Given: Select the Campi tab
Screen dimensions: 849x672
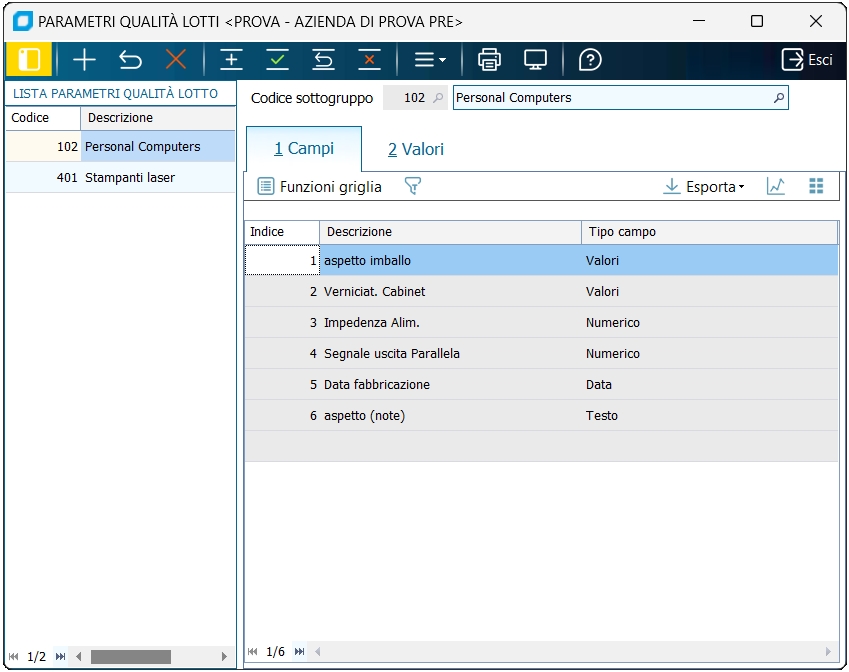Looking at the screenshot, I should click(304, 149).
